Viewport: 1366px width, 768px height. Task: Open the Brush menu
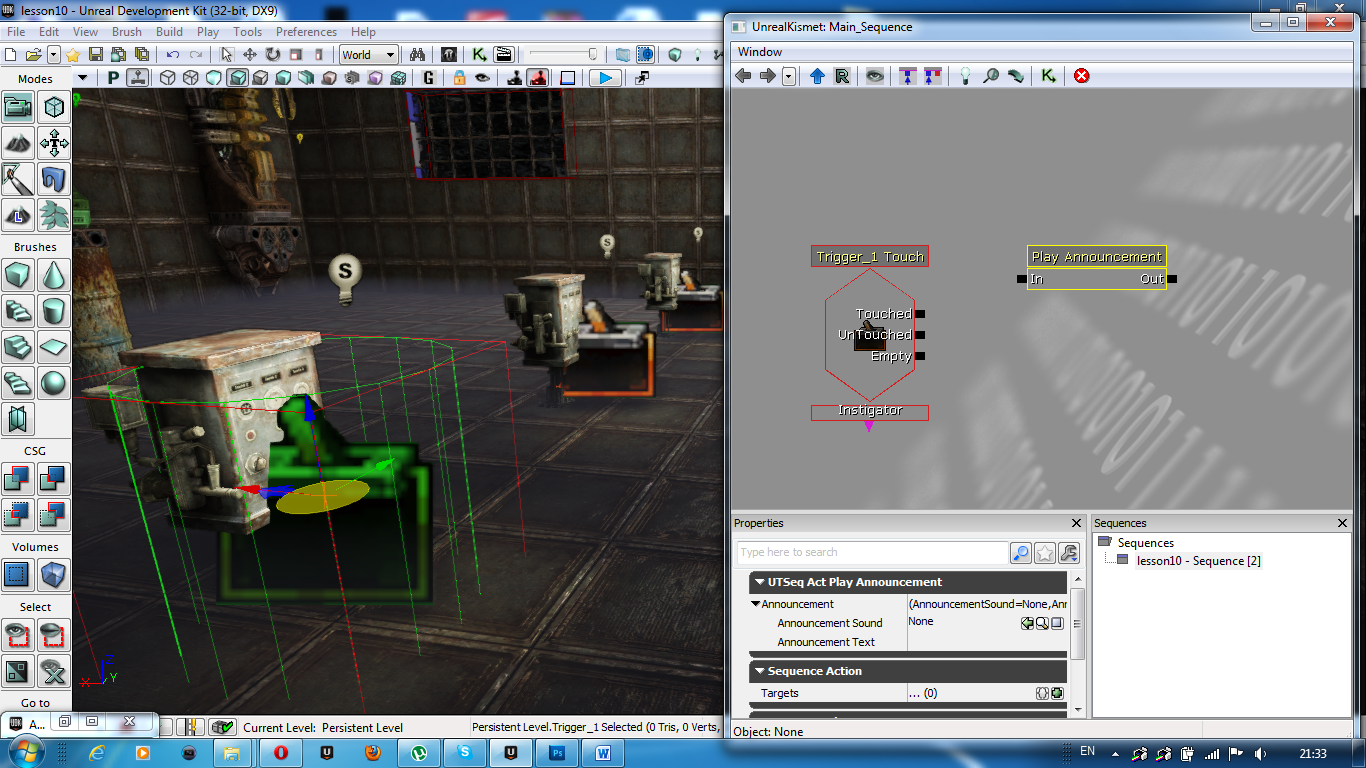click(x=127, y=32)
